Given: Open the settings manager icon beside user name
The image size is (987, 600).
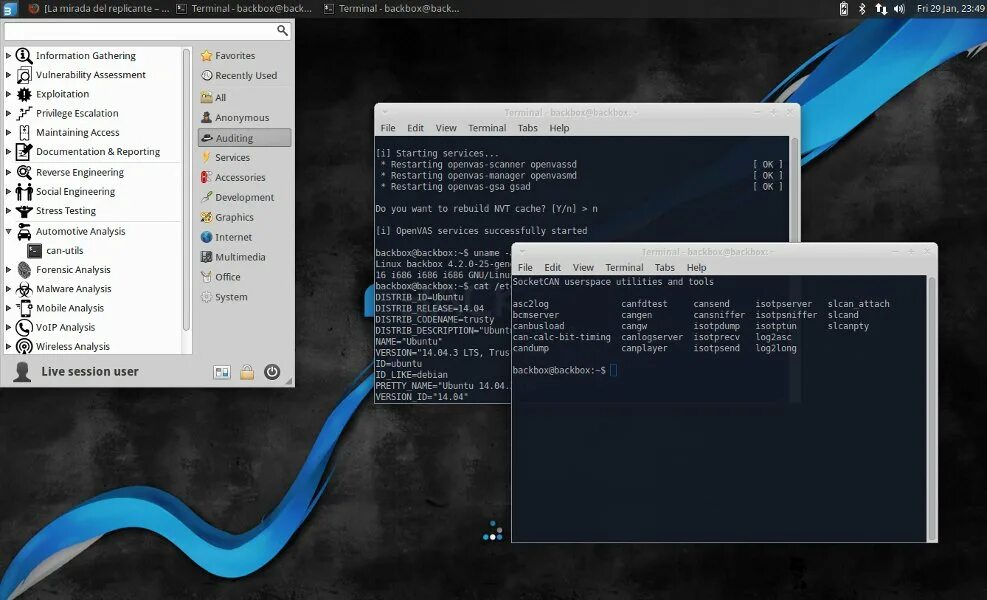Looking at the screenshot, I should (x=222, y=372).
